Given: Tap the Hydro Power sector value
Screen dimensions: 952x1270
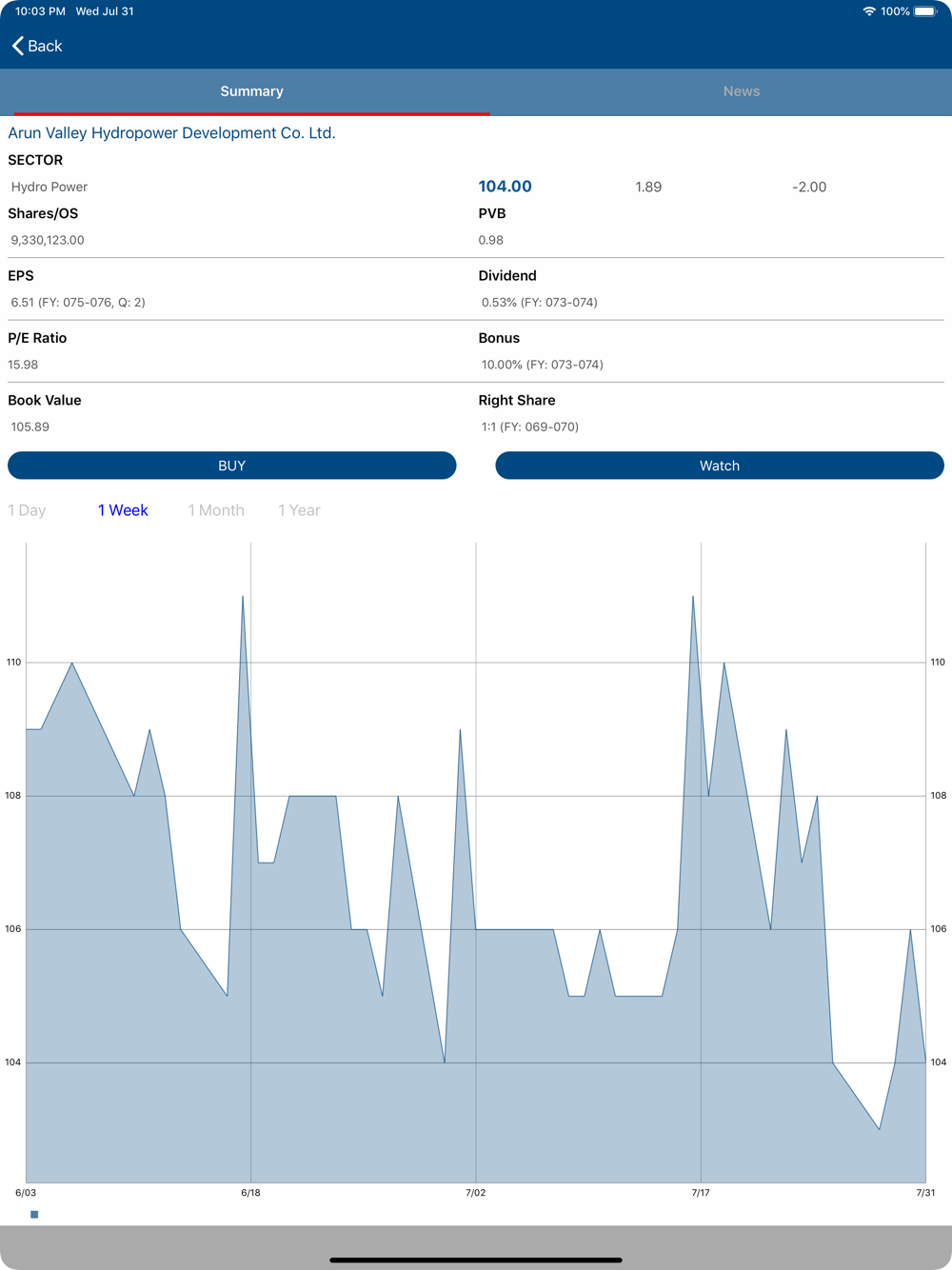Looking at the screenshot, I should point(50,187).
